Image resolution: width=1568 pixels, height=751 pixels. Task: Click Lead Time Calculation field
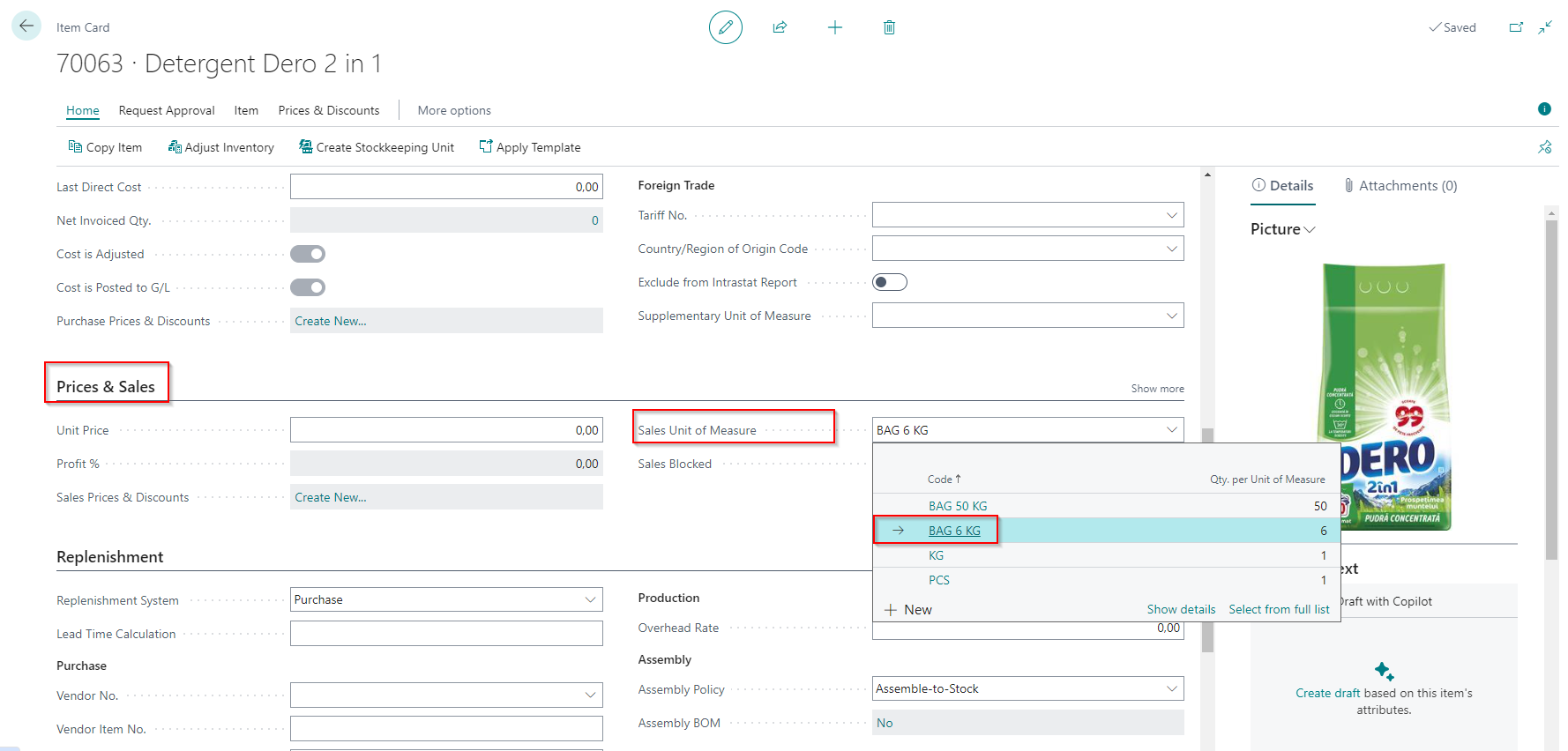[x=446, y=633]
